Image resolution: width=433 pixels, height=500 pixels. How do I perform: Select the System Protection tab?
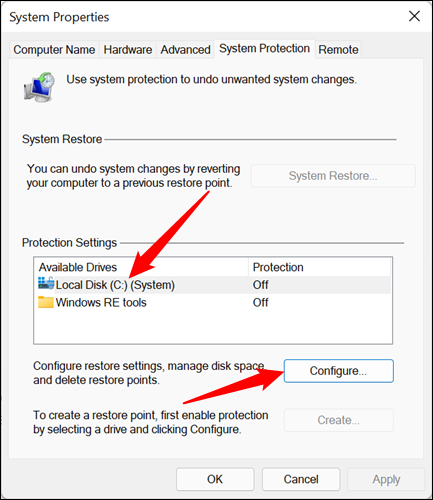[264, 49]
